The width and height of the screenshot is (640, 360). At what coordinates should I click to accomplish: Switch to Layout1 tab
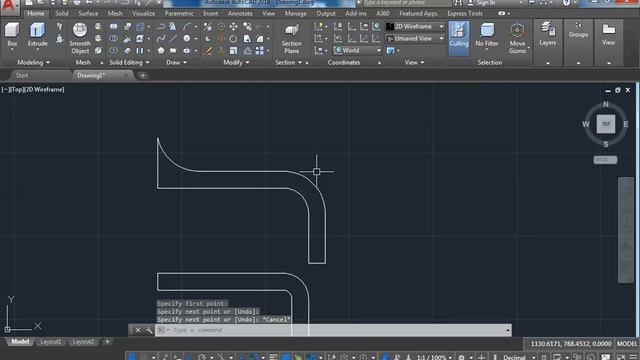pos(51,342)
